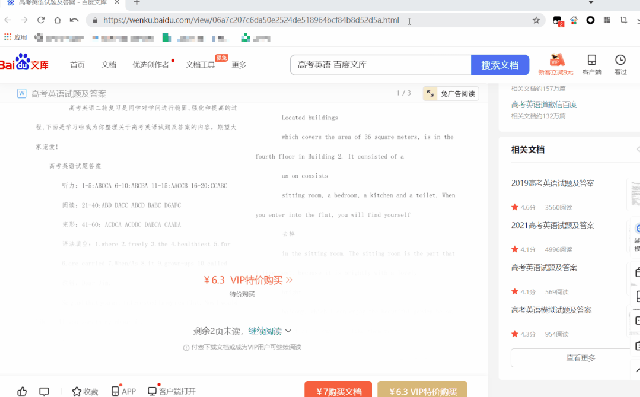Click the black circle extension icon

coord(590,20)
